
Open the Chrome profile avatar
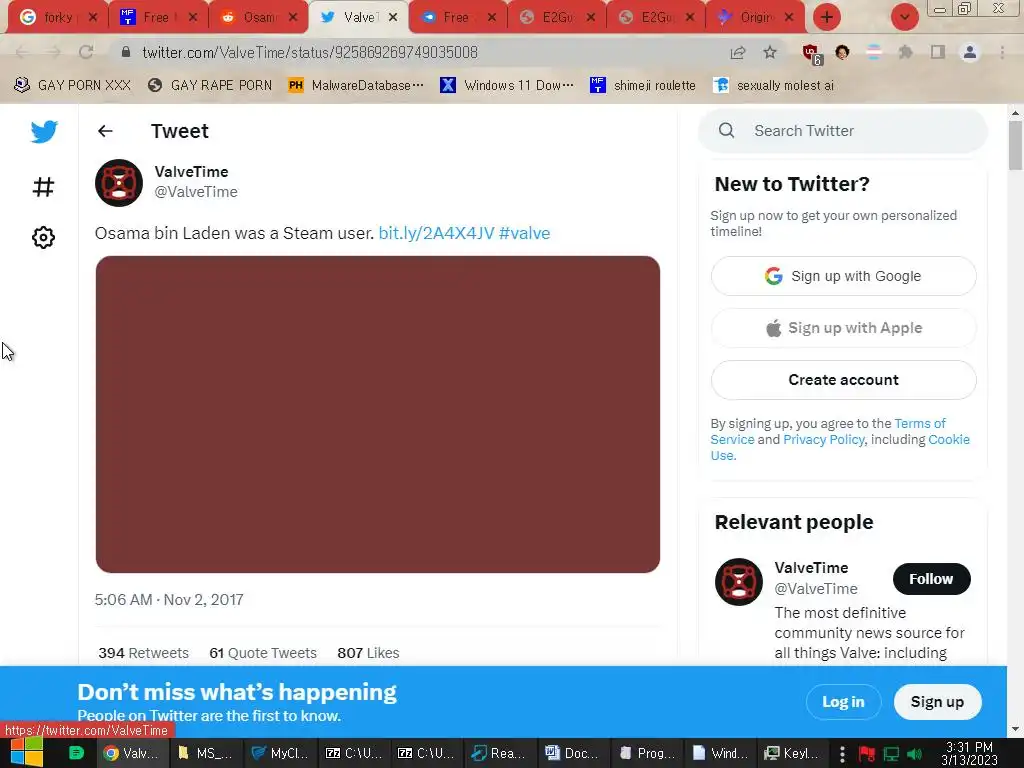click(970, 52)
